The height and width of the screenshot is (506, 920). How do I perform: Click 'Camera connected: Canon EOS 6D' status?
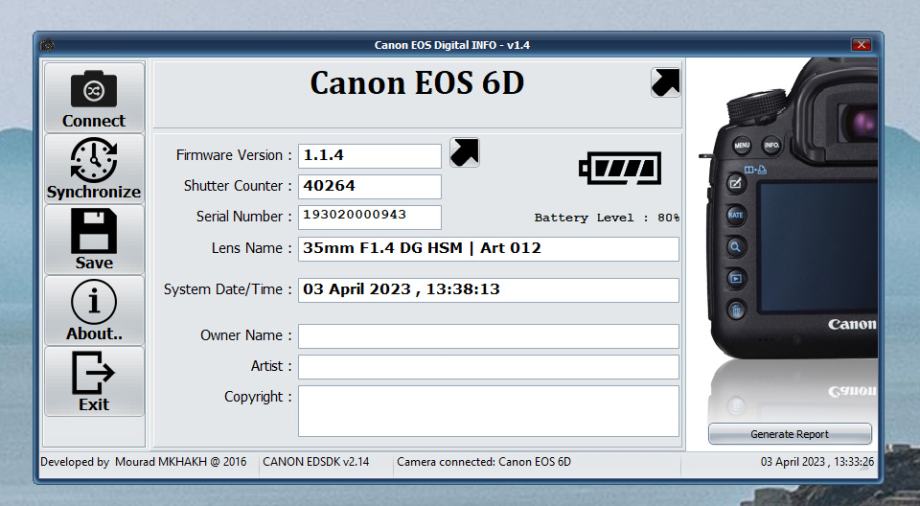[x=483, y=462]
